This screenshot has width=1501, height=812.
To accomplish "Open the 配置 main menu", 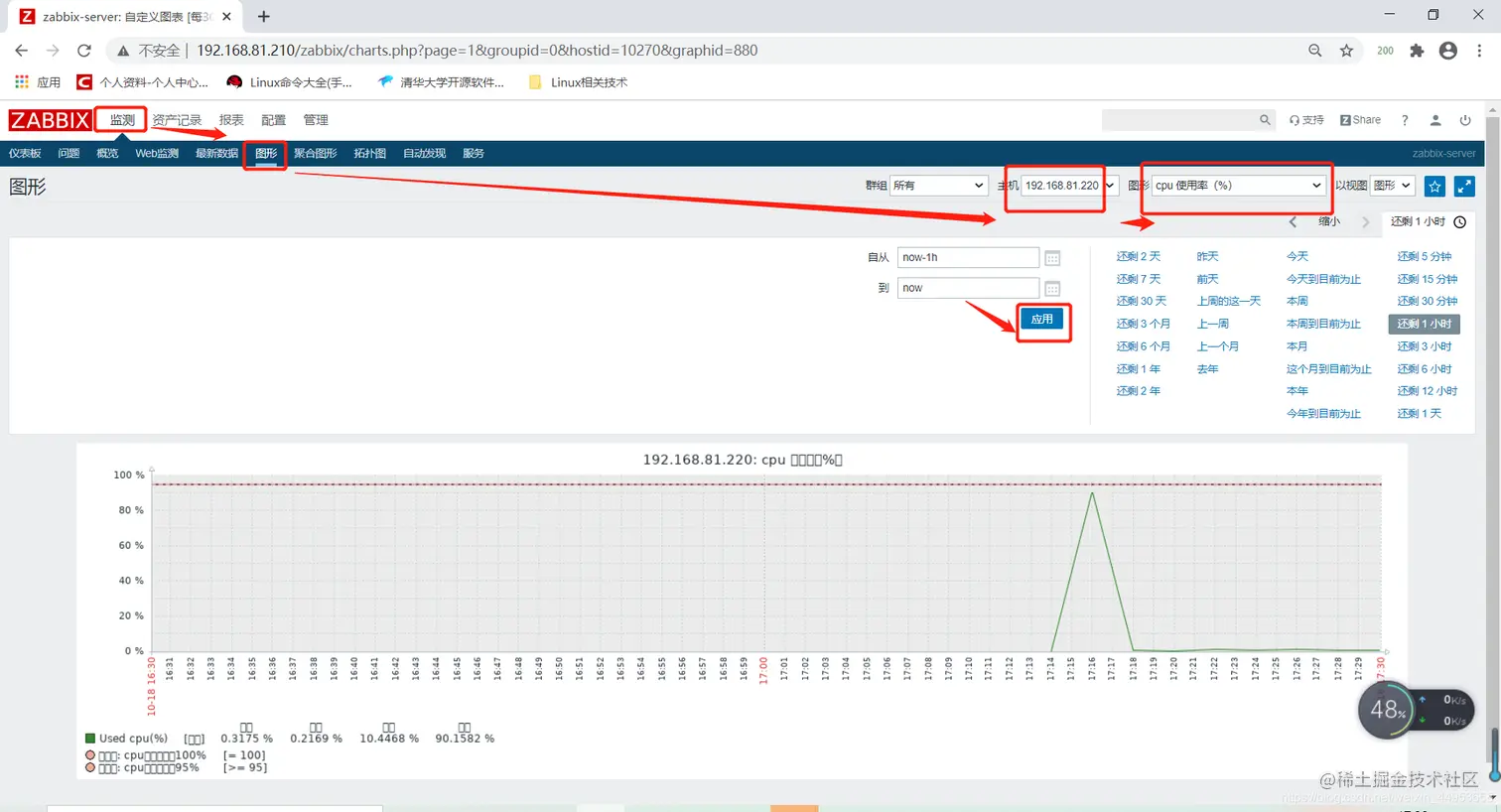I will 273,120.
